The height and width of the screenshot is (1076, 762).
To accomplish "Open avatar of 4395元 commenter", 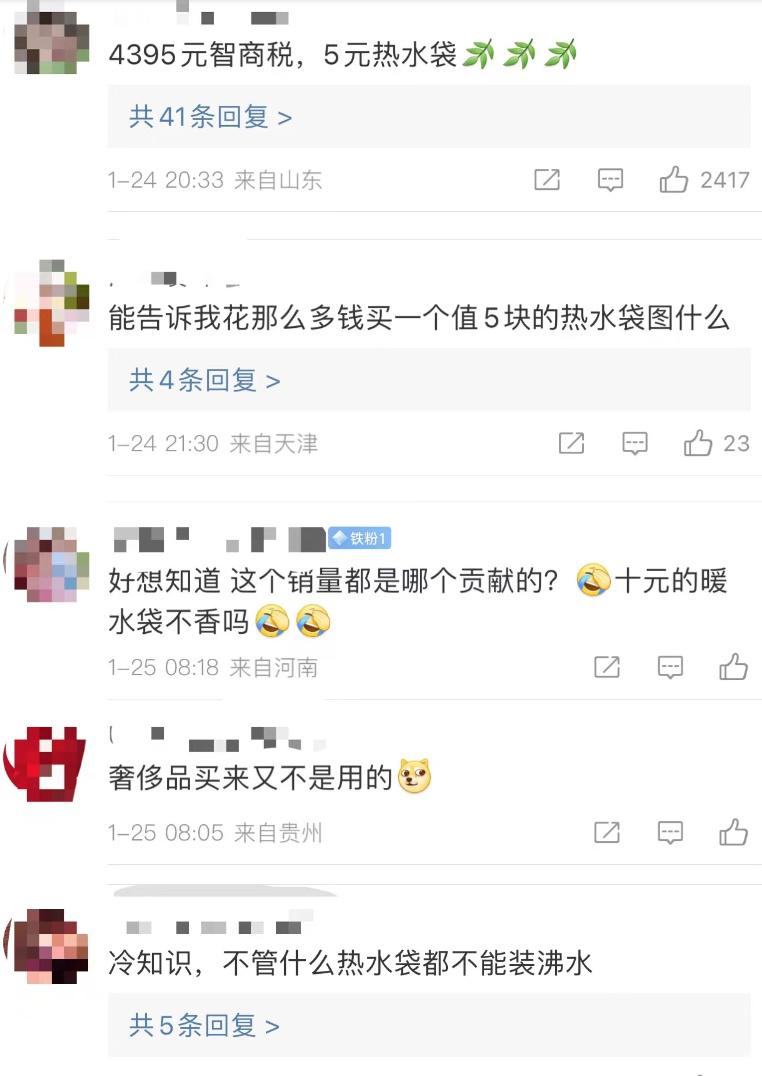I will [51, 40].
